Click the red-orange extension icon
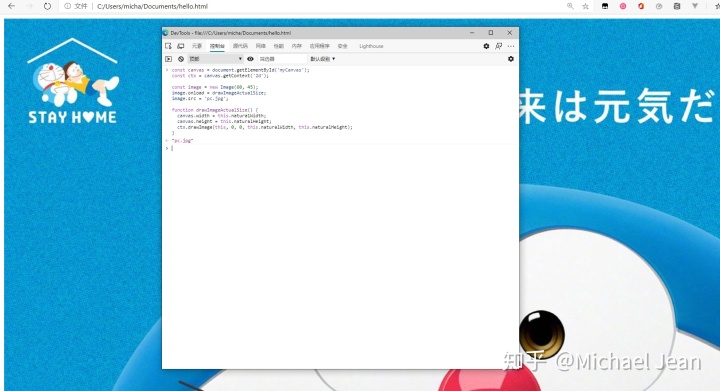720x391 pixels. (x=641, y=6)
